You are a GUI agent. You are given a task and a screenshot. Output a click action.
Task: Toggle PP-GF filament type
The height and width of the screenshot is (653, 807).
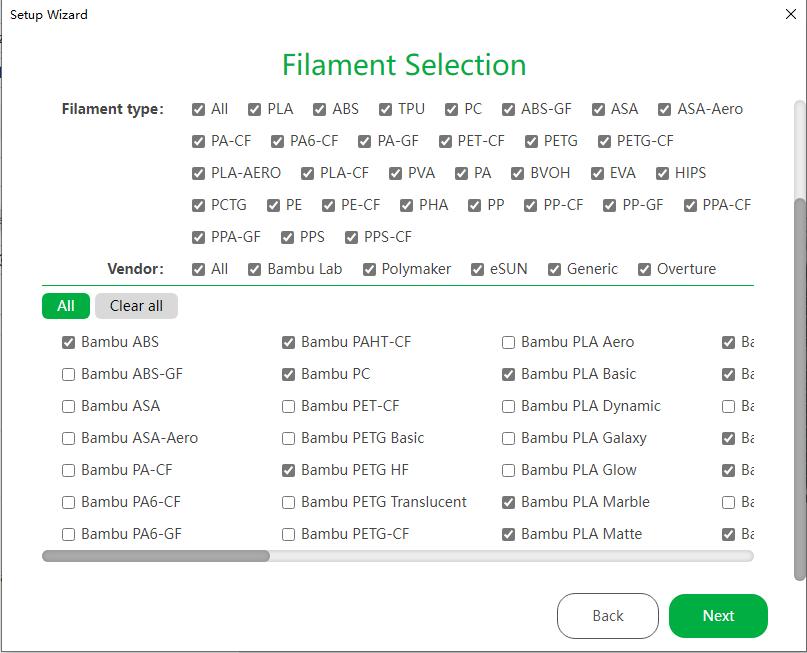tap(609, 206)
